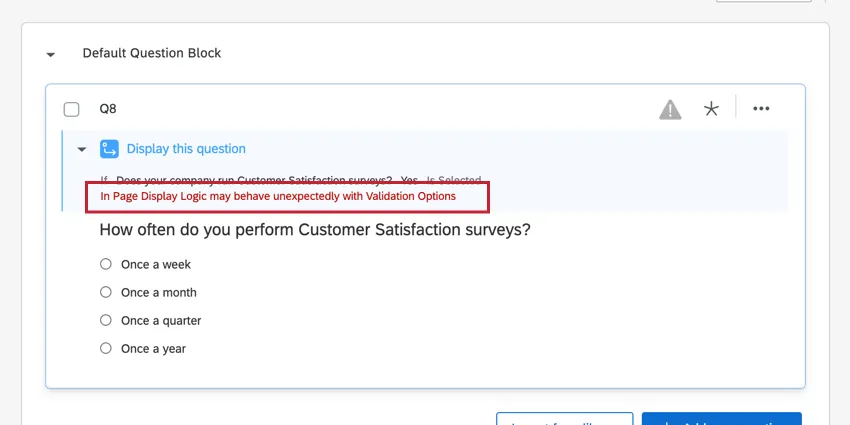
Task: Select the "Once a month" radio button
Action: coord(106,292)
